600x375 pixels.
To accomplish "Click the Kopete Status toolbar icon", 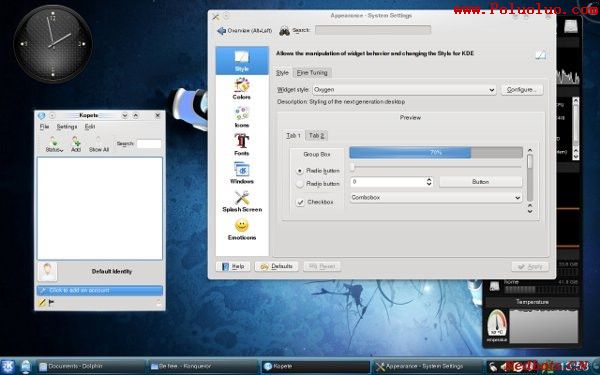I will (x=54, y=144).
